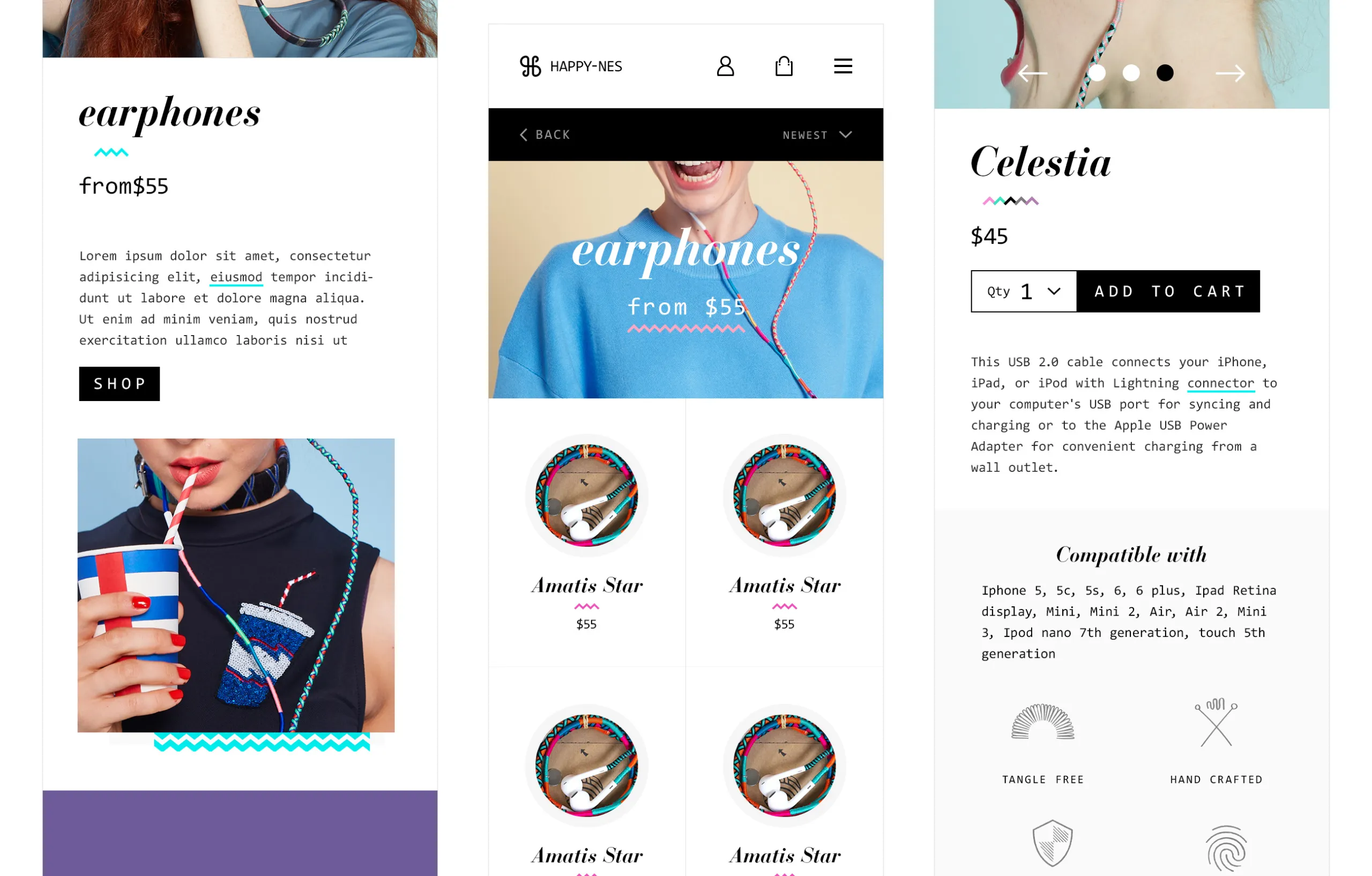Click the fingerprint feature icon
The image size is (1372, 876).
click(1226, 849)
